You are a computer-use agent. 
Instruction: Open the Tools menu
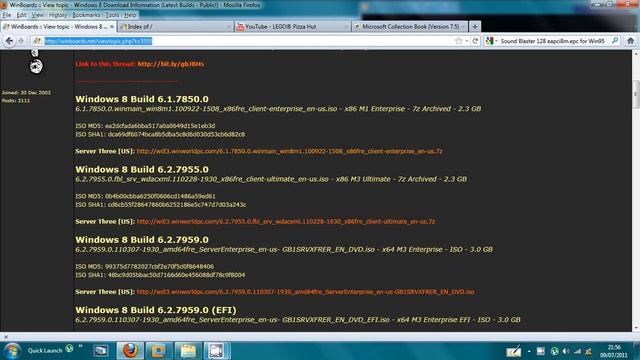[112, 15]
